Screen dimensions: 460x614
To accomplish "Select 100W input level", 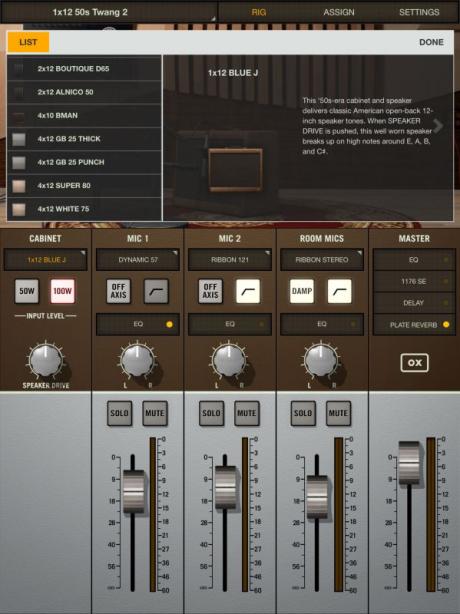I will pyautogui.click(x=63, y=291).
